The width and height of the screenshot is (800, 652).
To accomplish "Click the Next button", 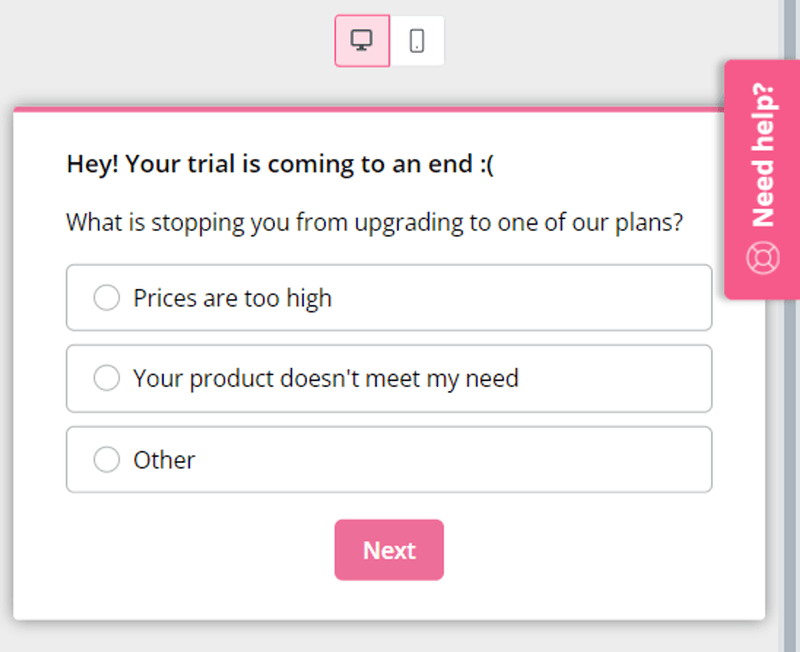I will 389,549.
